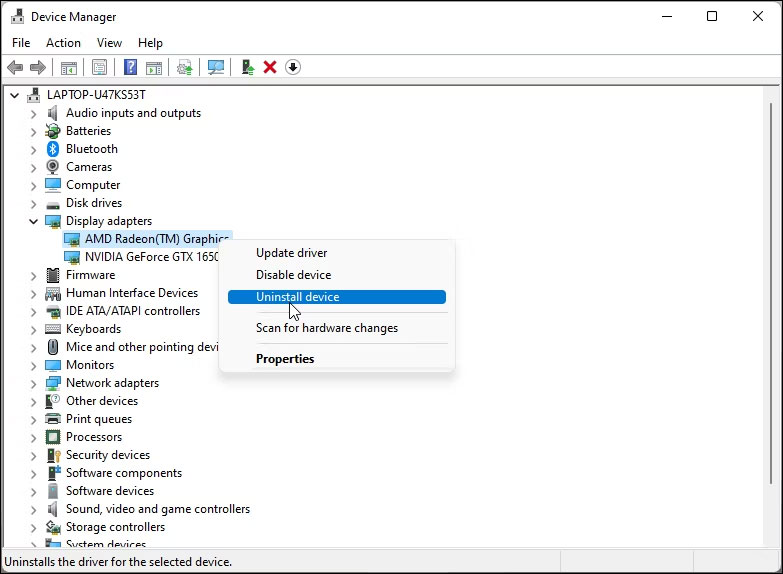Click the Keyboards category icon
The image size is (783, 574).
53,329
